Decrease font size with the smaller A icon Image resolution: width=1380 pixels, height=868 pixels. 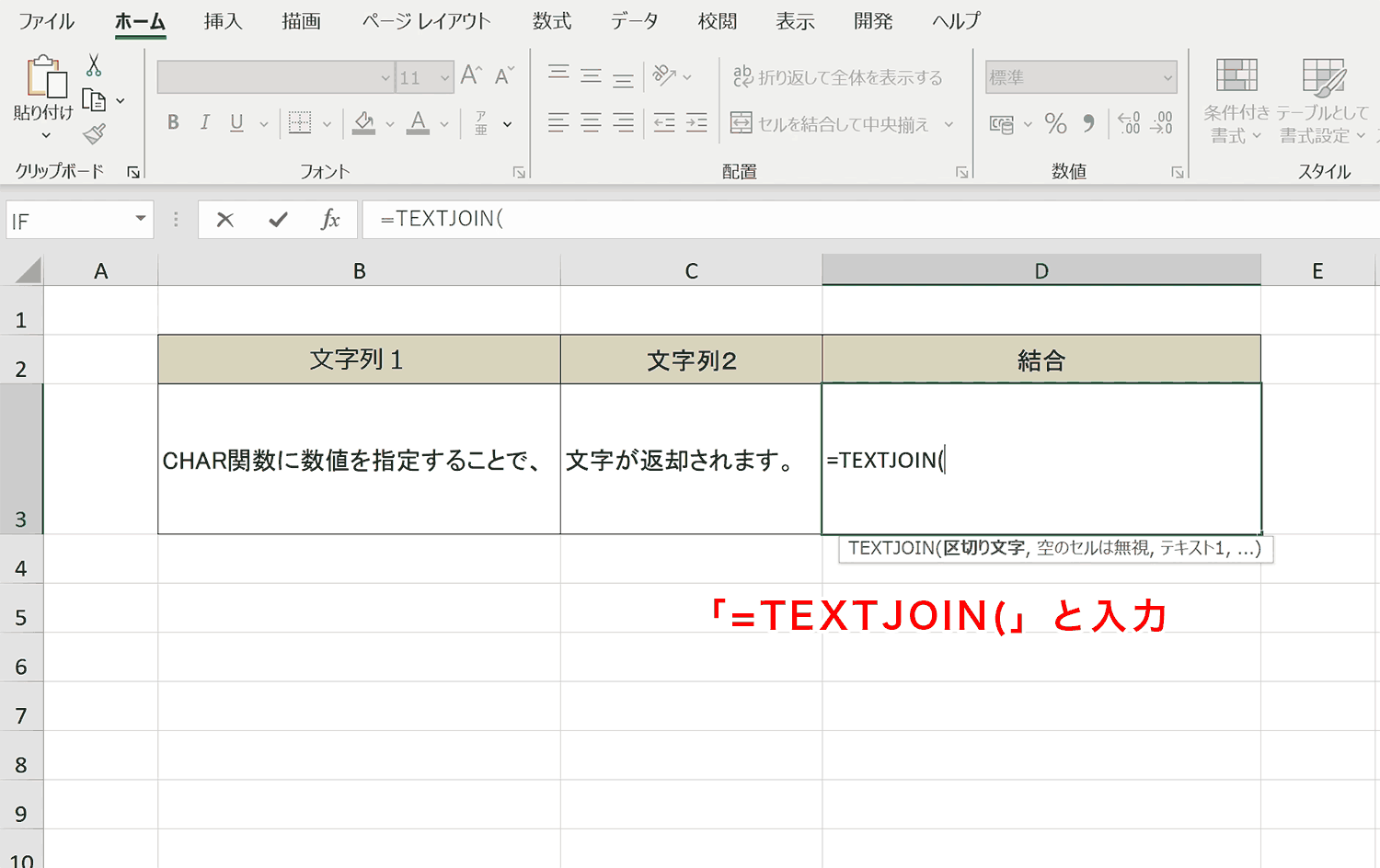coord(504,75)
